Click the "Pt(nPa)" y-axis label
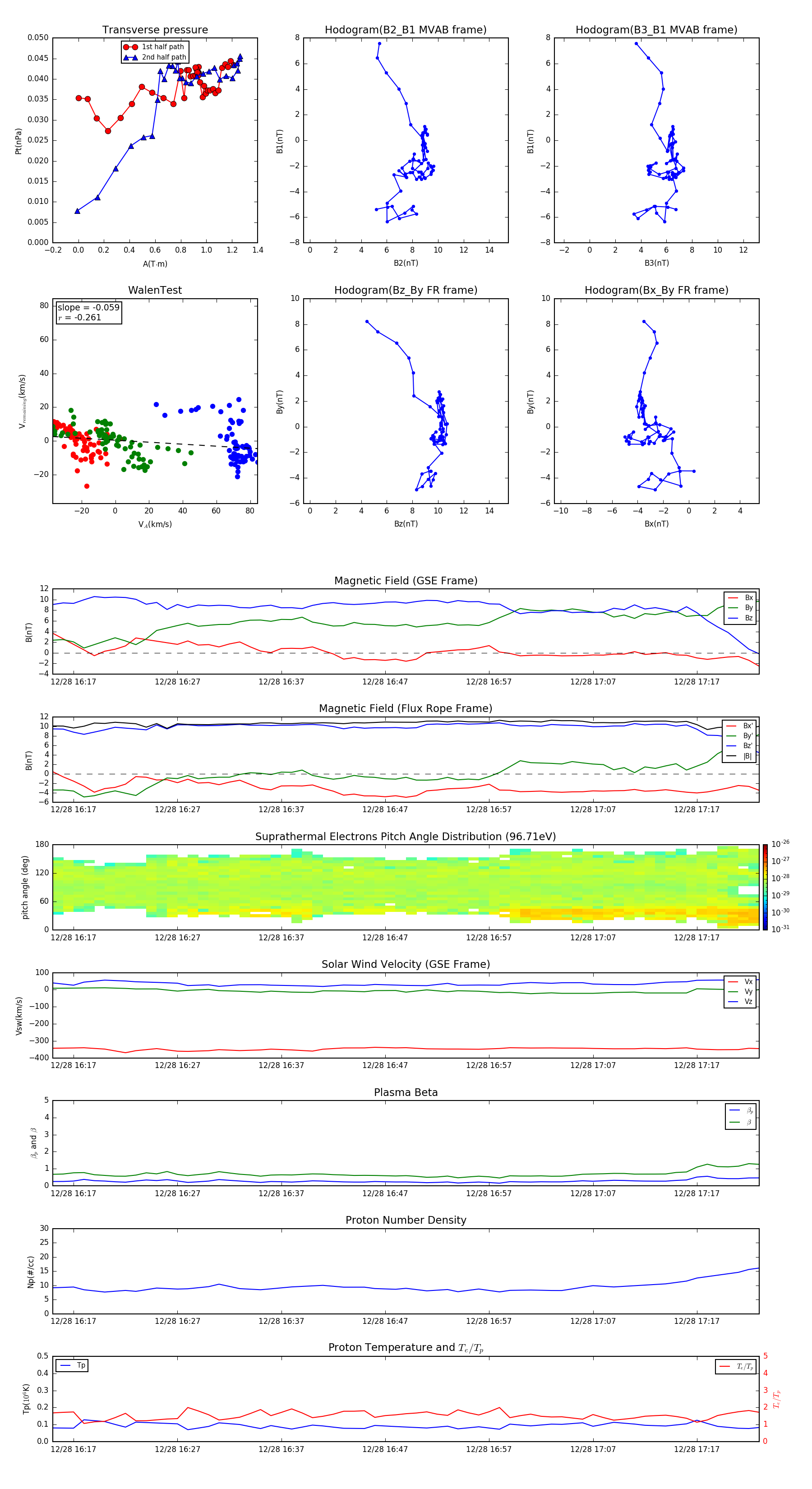Viewport: 812px width, 1489px height. [x=18, y=140]
